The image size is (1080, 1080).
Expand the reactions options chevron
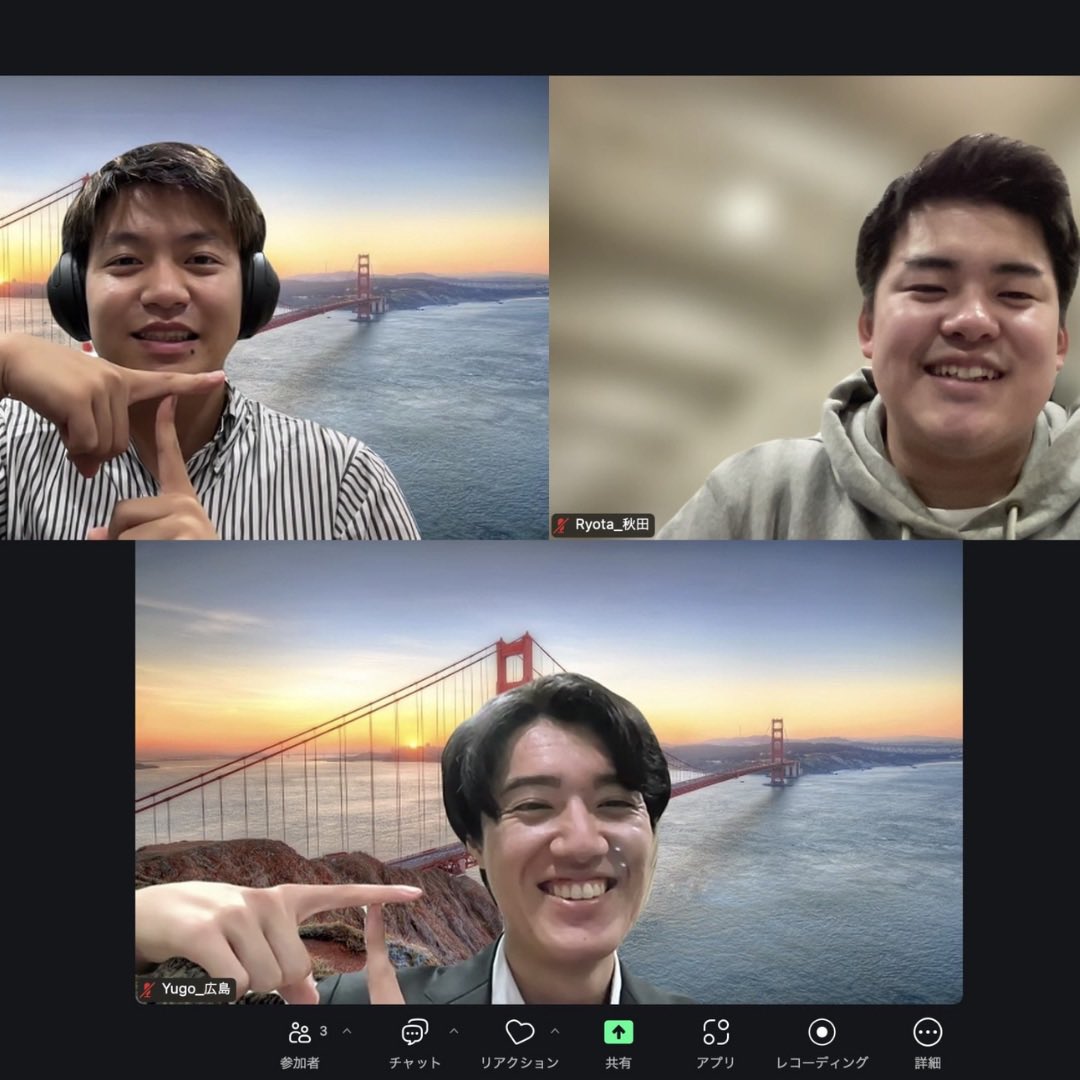point(555,1031)
